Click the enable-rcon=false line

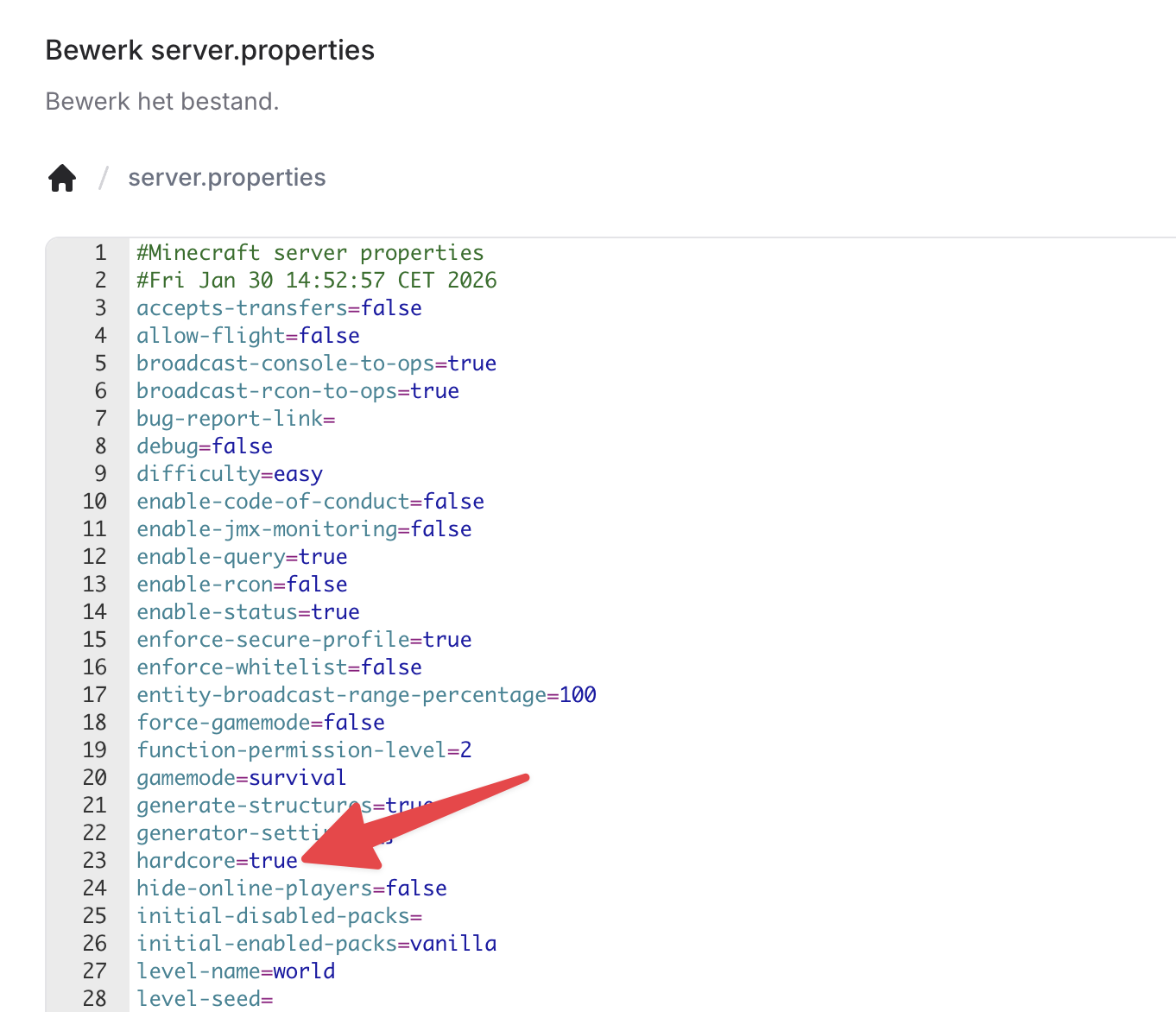[x=241, y=585]
